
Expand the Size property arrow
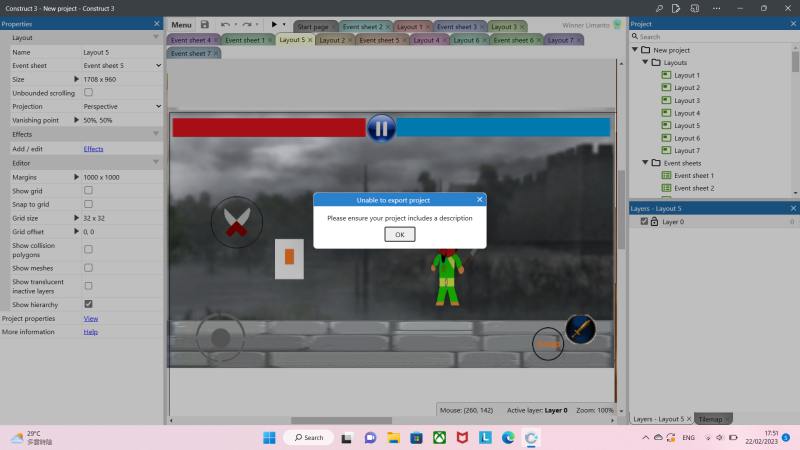(x=77, y=79)
